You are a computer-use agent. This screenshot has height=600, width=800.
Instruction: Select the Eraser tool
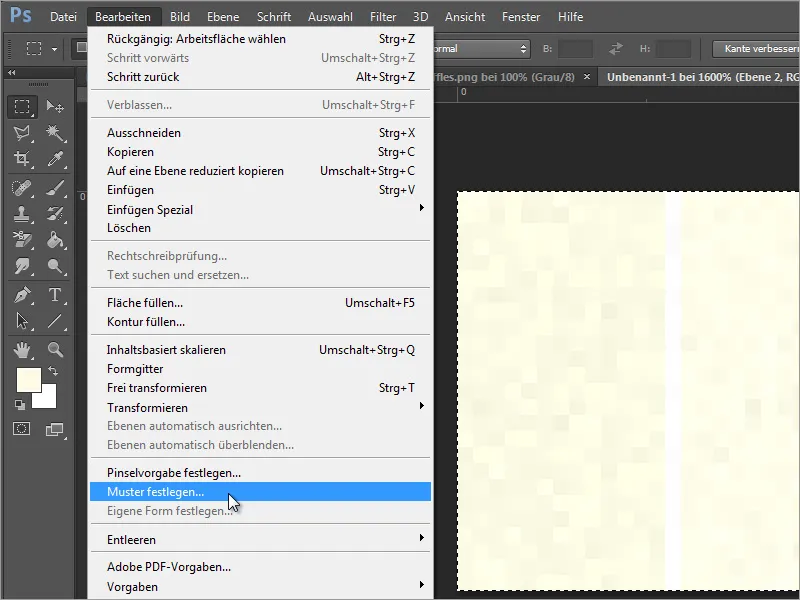pos(22,239)
